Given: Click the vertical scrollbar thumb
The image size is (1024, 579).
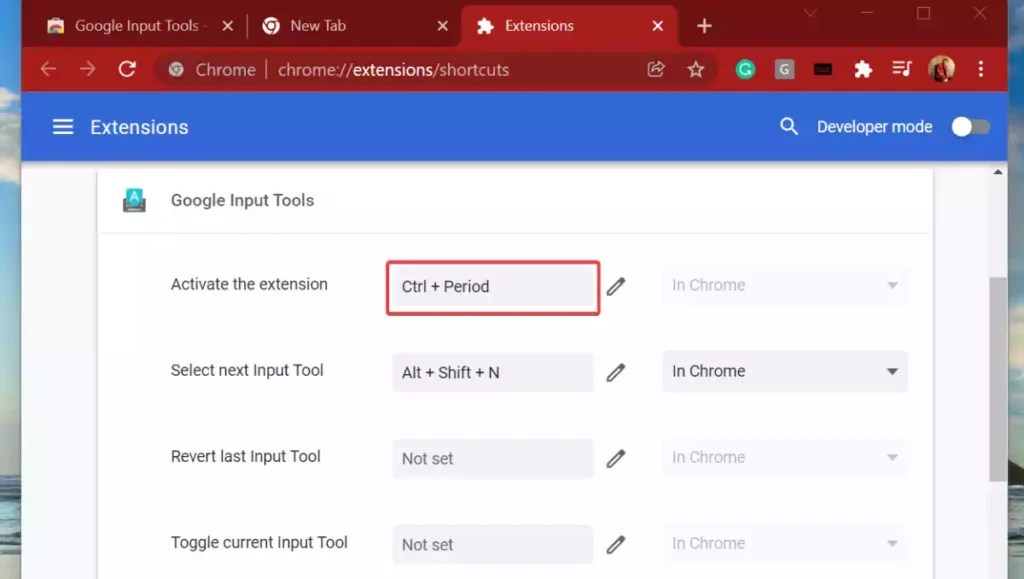Looking at the screenshot, I should 998,379.
